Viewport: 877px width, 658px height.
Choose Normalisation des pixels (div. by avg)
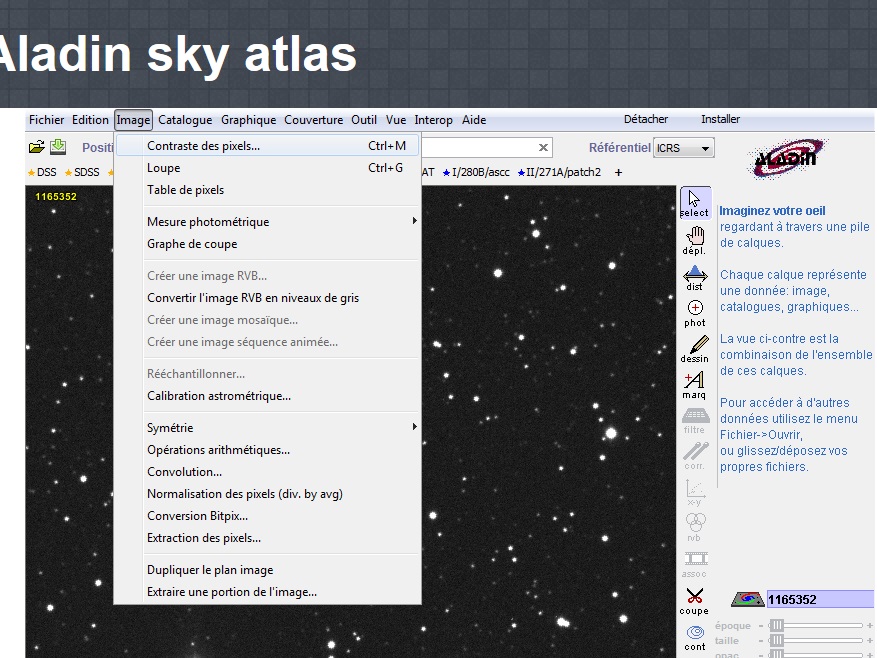point(267,494)
